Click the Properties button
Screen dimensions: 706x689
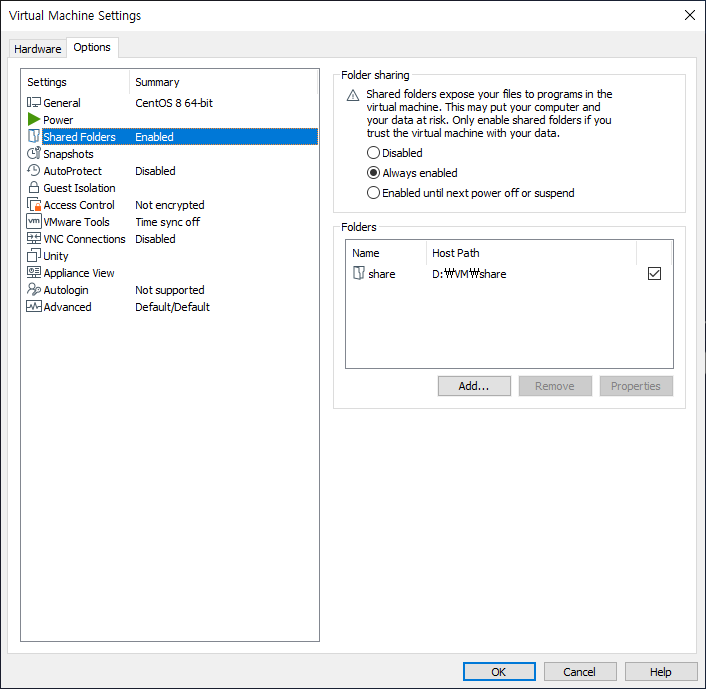(636, 386)
